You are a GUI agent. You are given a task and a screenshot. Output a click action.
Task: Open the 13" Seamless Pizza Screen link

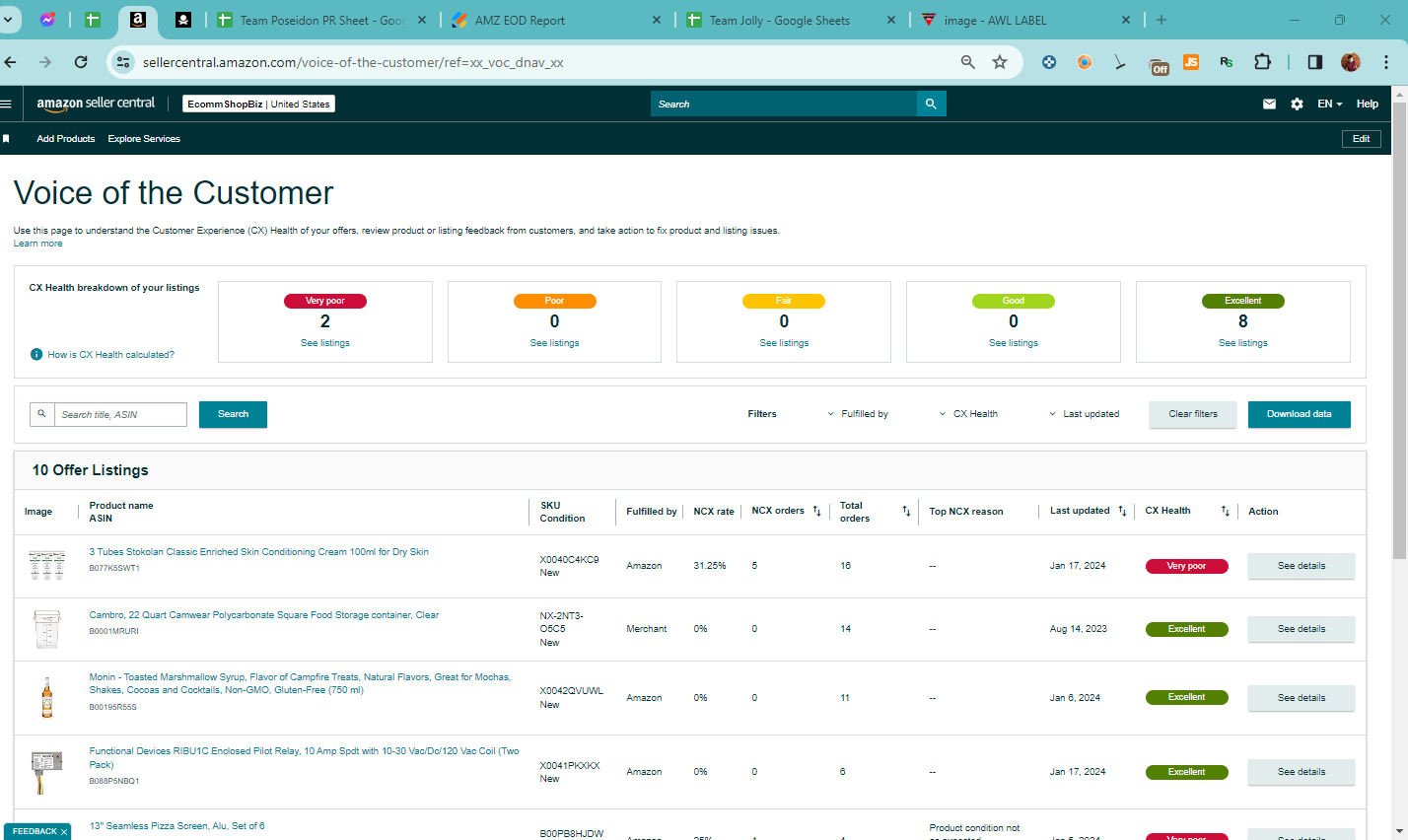[x=176, y=826]
